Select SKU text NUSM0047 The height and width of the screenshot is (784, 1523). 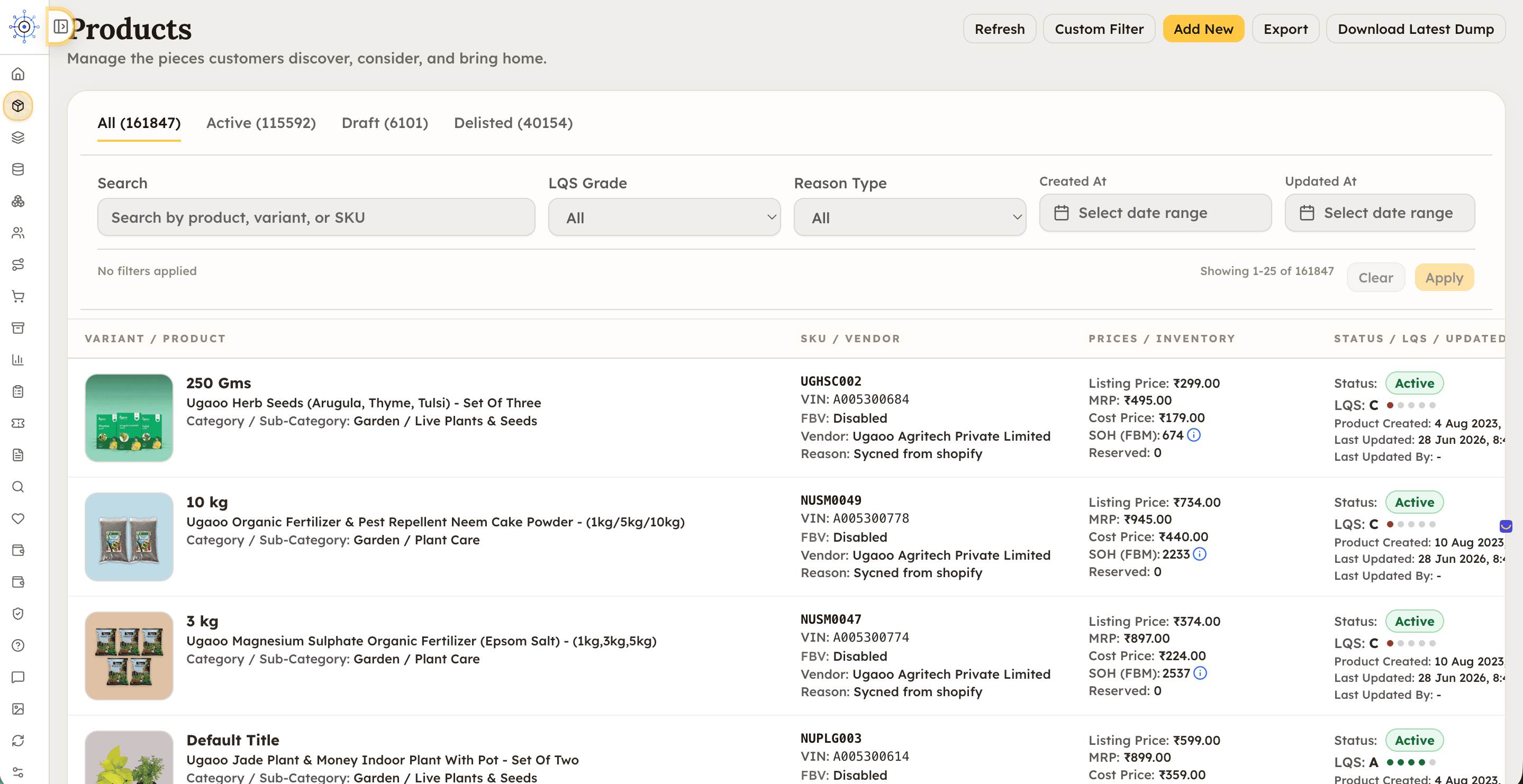pos(831,619)
